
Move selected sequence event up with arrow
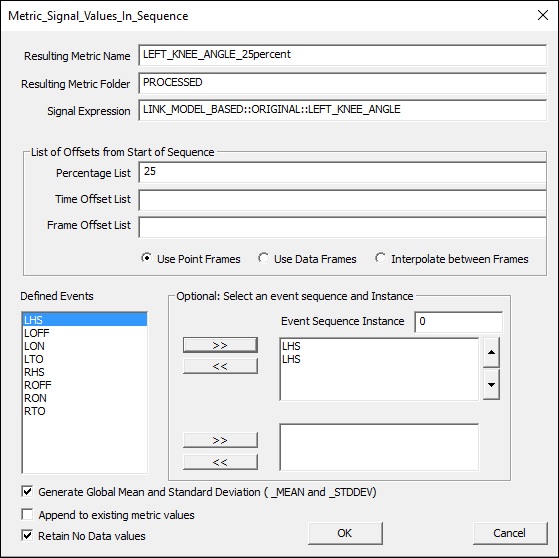coord(491,352)
